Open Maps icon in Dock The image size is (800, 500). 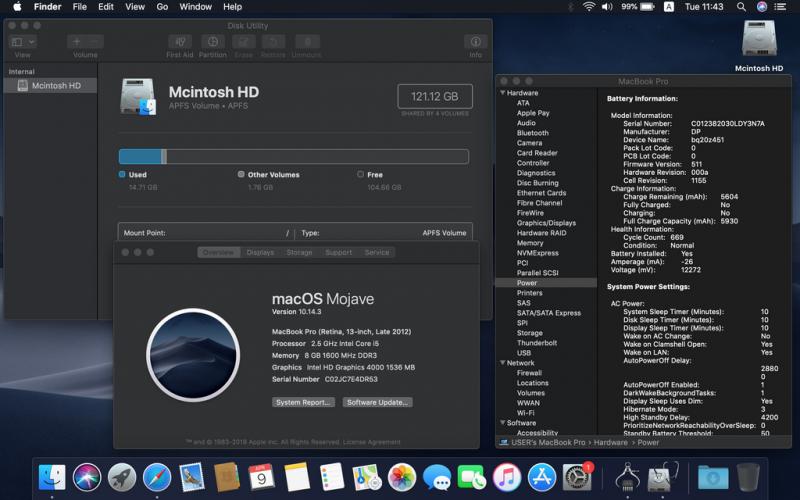[367, 478]
